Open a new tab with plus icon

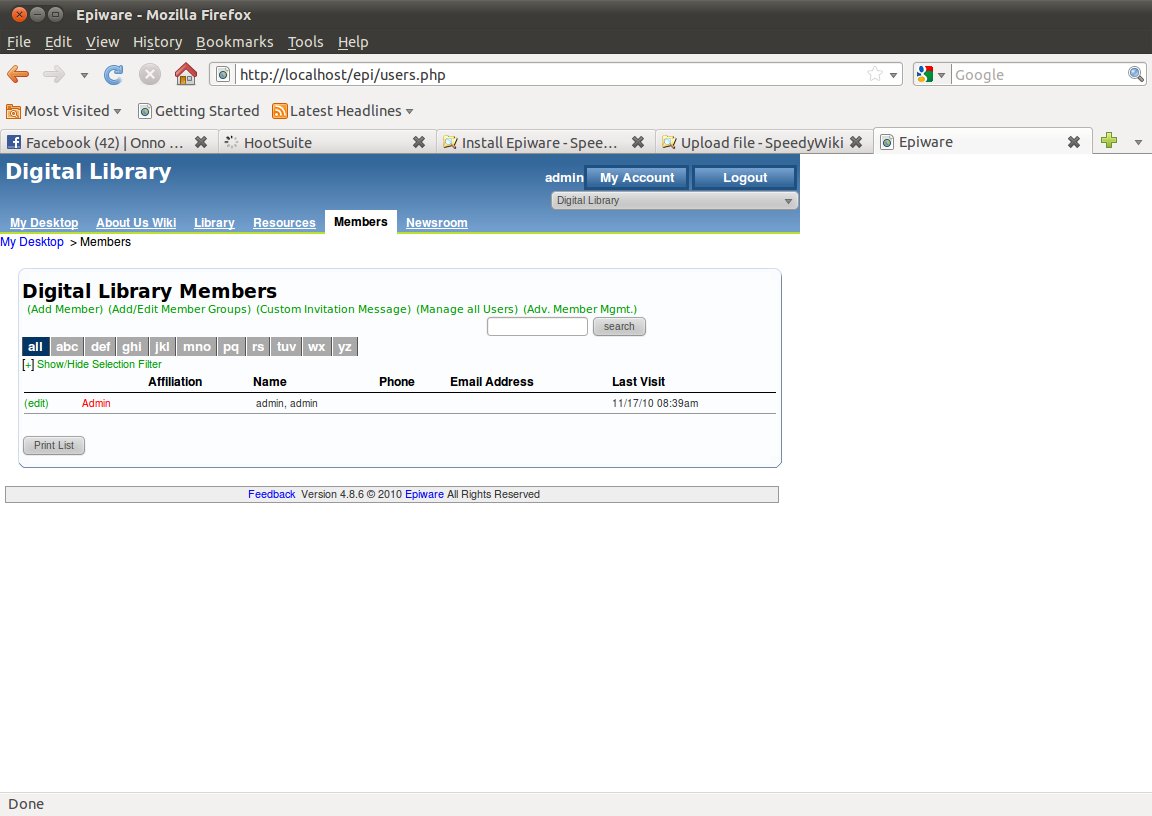1108,142
